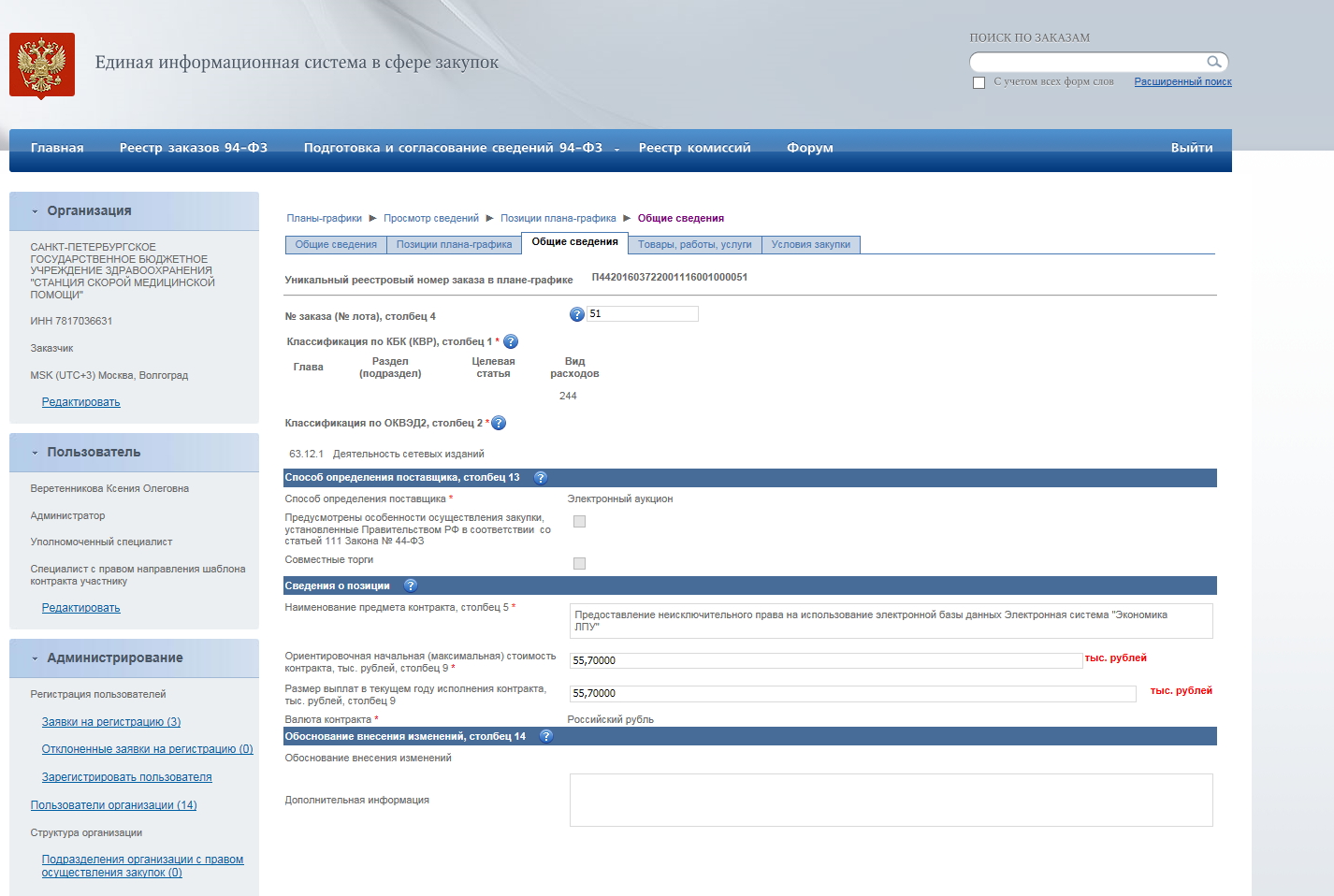Screen dimensions: 1334x896
Task: Open the 'Условия закупки' tab
Action: 810,245
